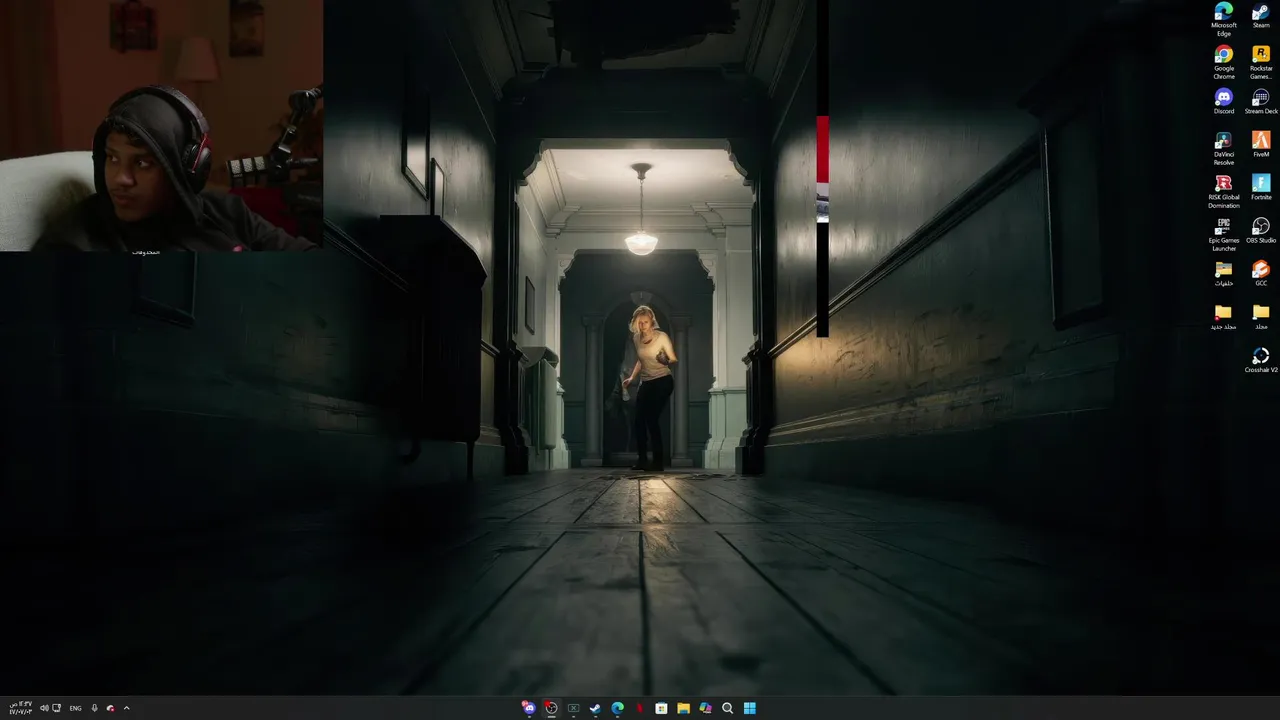Image resolution: width=1280 pixels, height=720 pixels.
Task: Expand hidden system tray icons
Action: [x=126, y=708]
